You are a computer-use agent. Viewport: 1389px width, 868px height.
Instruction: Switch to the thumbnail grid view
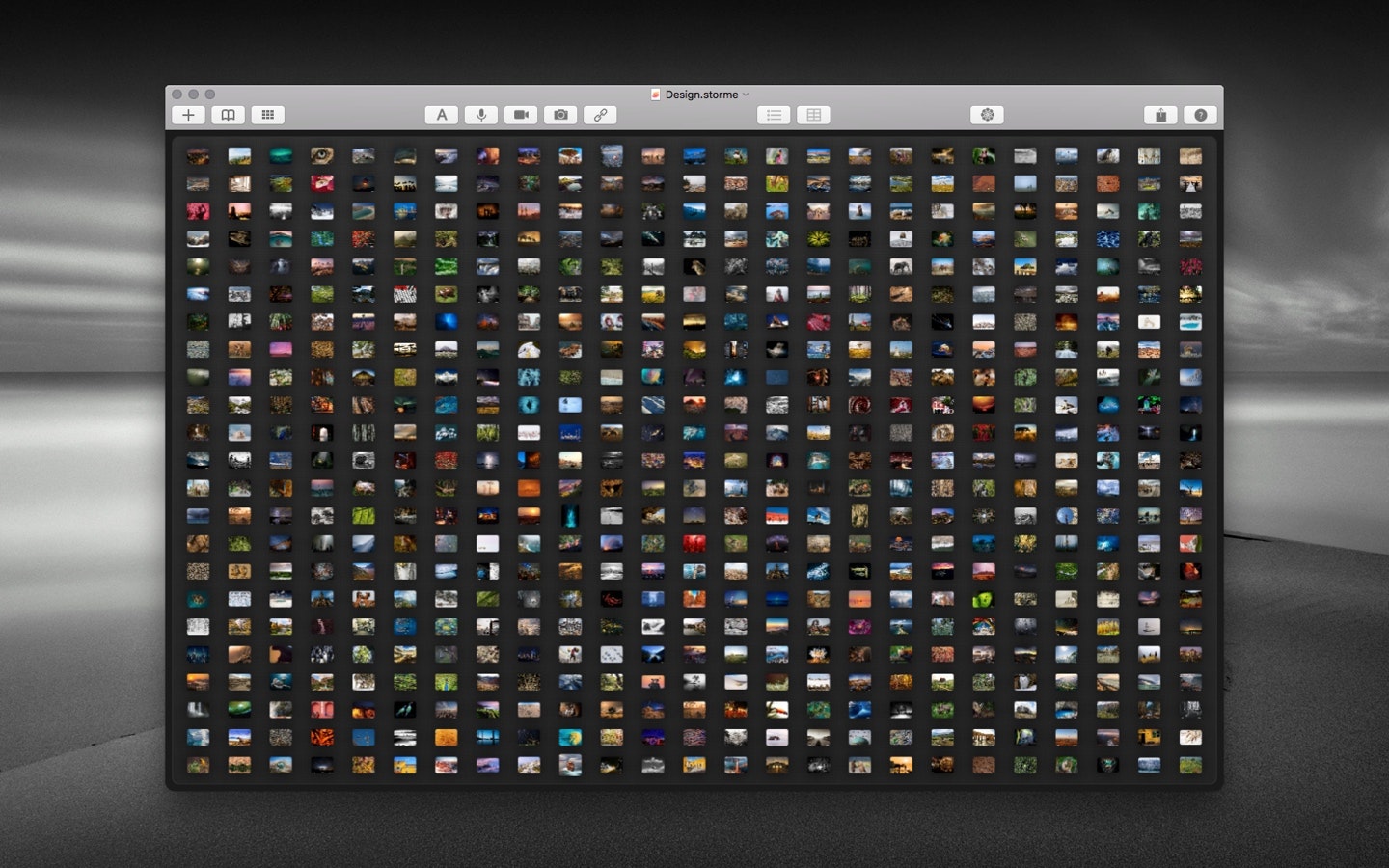click(268, 115)
